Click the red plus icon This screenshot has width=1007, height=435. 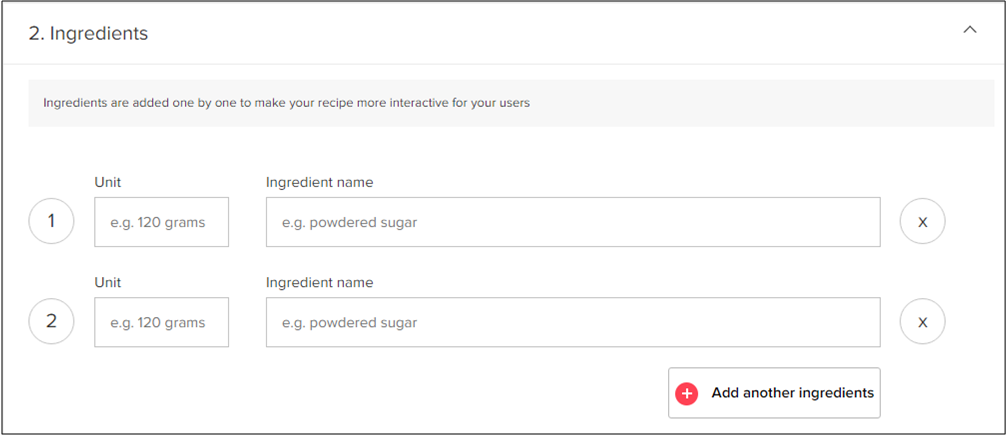[x=687, y=393]
